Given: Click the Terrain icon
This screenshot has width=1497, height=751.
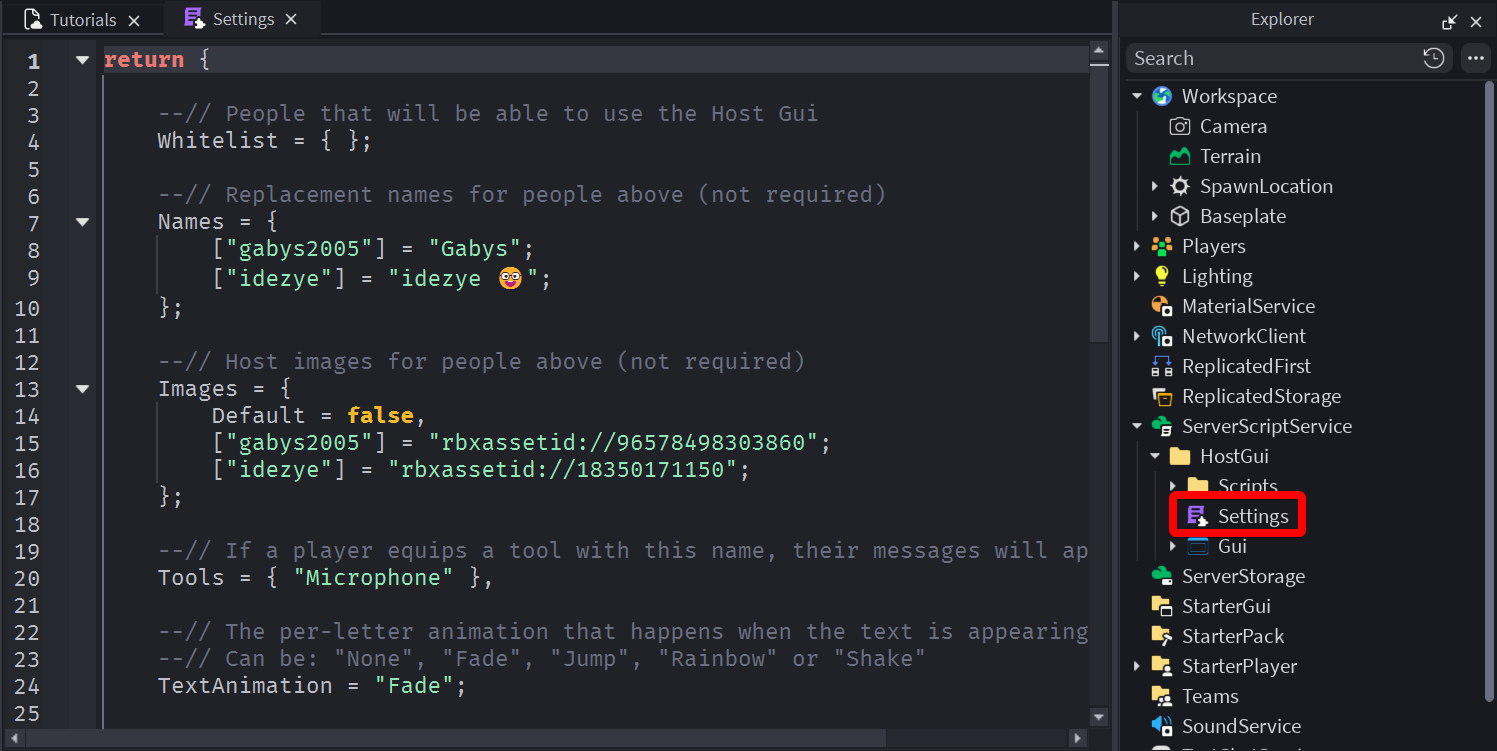Looking at the screenshot, I should pos(1180,156).
